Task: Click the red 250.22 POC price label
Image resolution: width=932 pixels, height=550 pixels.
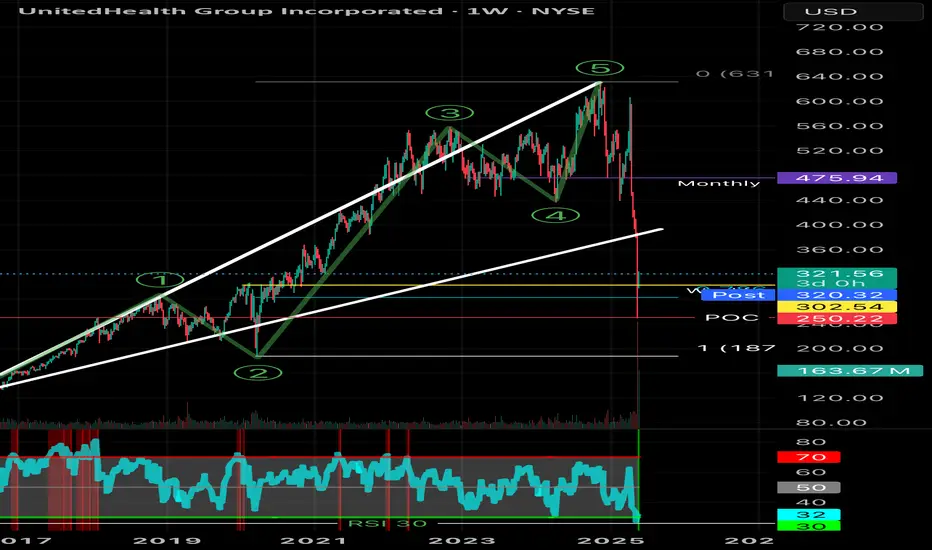Action: pyautogui.click(x=837, y=319)
